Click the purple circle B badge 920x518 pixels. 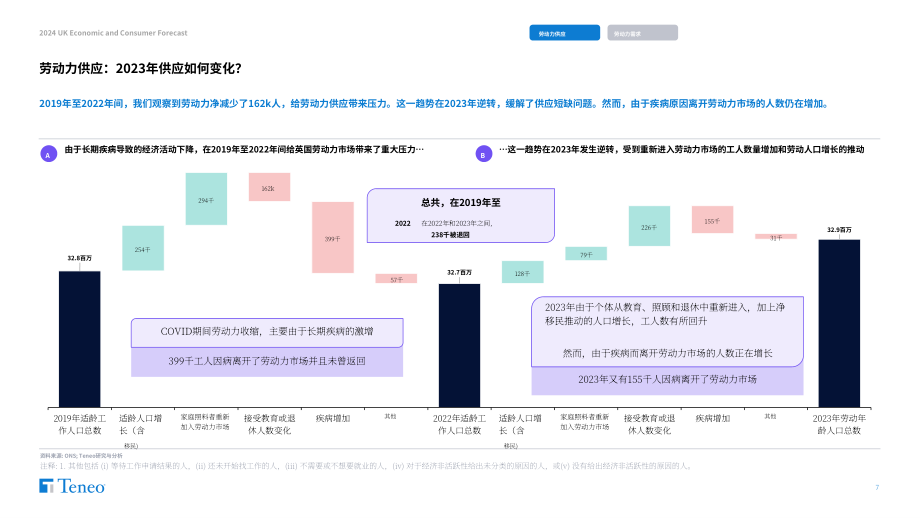(483, 154)
